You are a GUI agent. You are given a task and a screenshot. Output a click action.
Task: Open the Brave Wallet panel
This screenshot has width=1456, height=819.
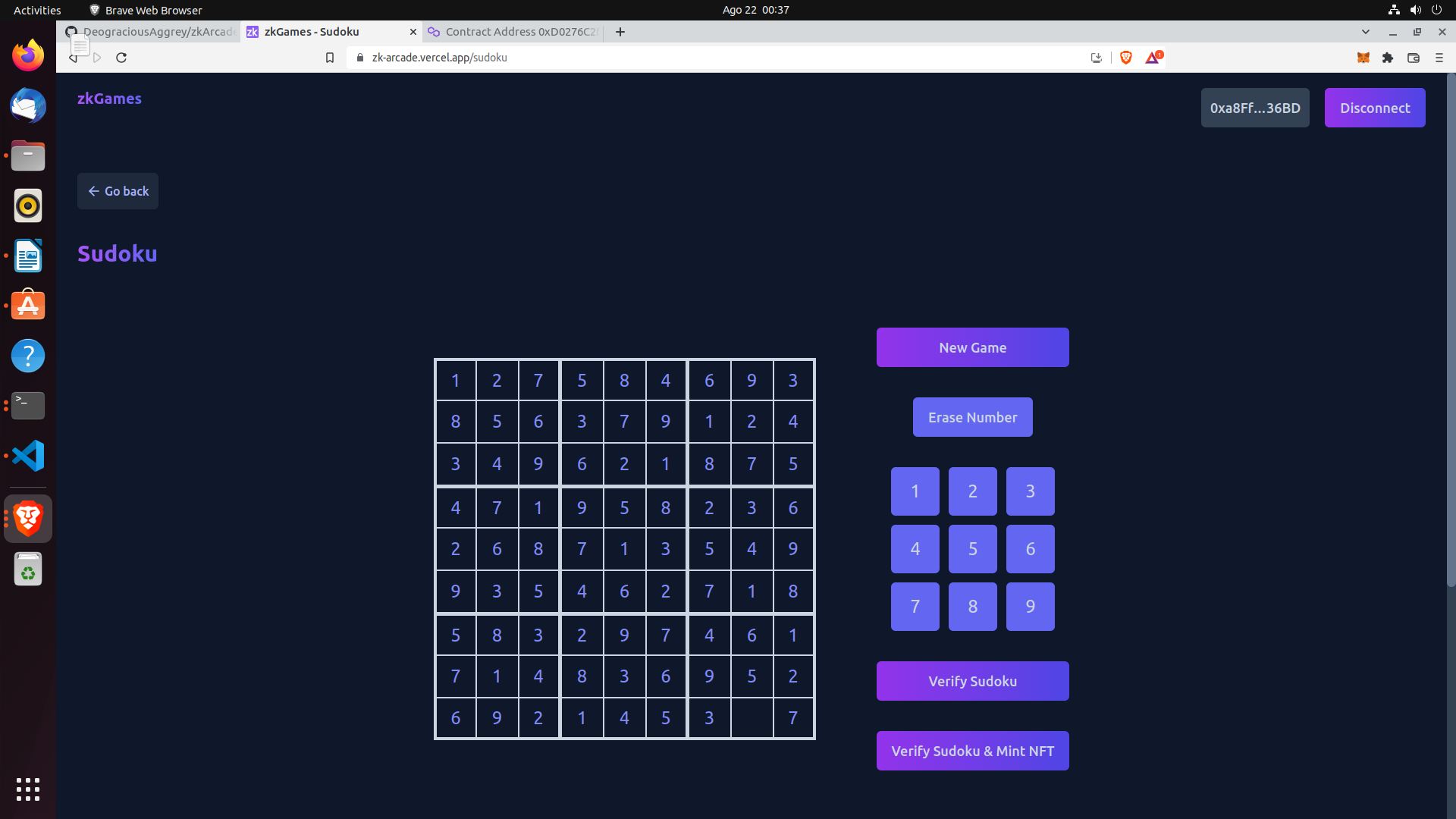pos(1414,58)
